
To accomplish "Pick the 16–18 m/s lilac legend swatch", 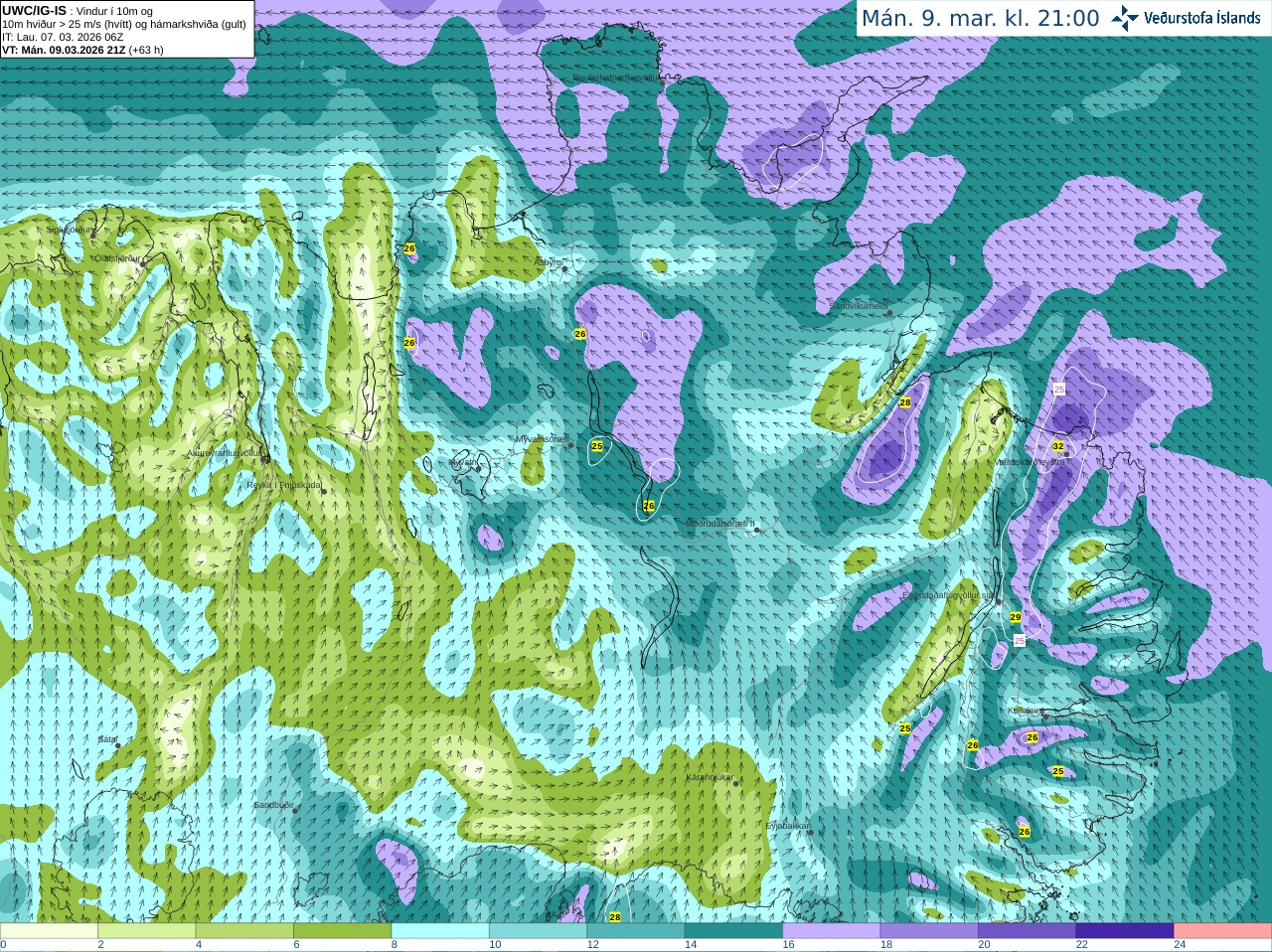I will pyautogui.click(x=832, y=931).
